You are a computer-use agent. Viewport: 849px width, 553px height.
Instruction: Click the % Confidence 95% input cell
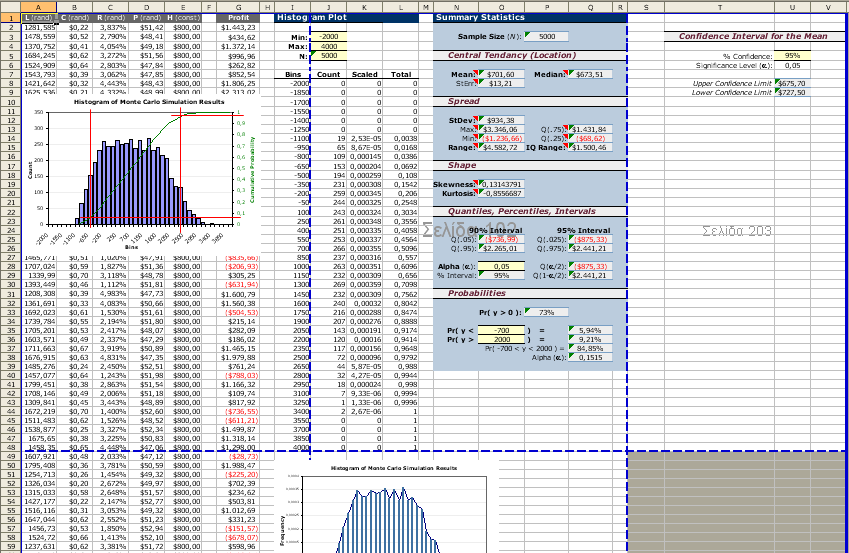point(792,56)
